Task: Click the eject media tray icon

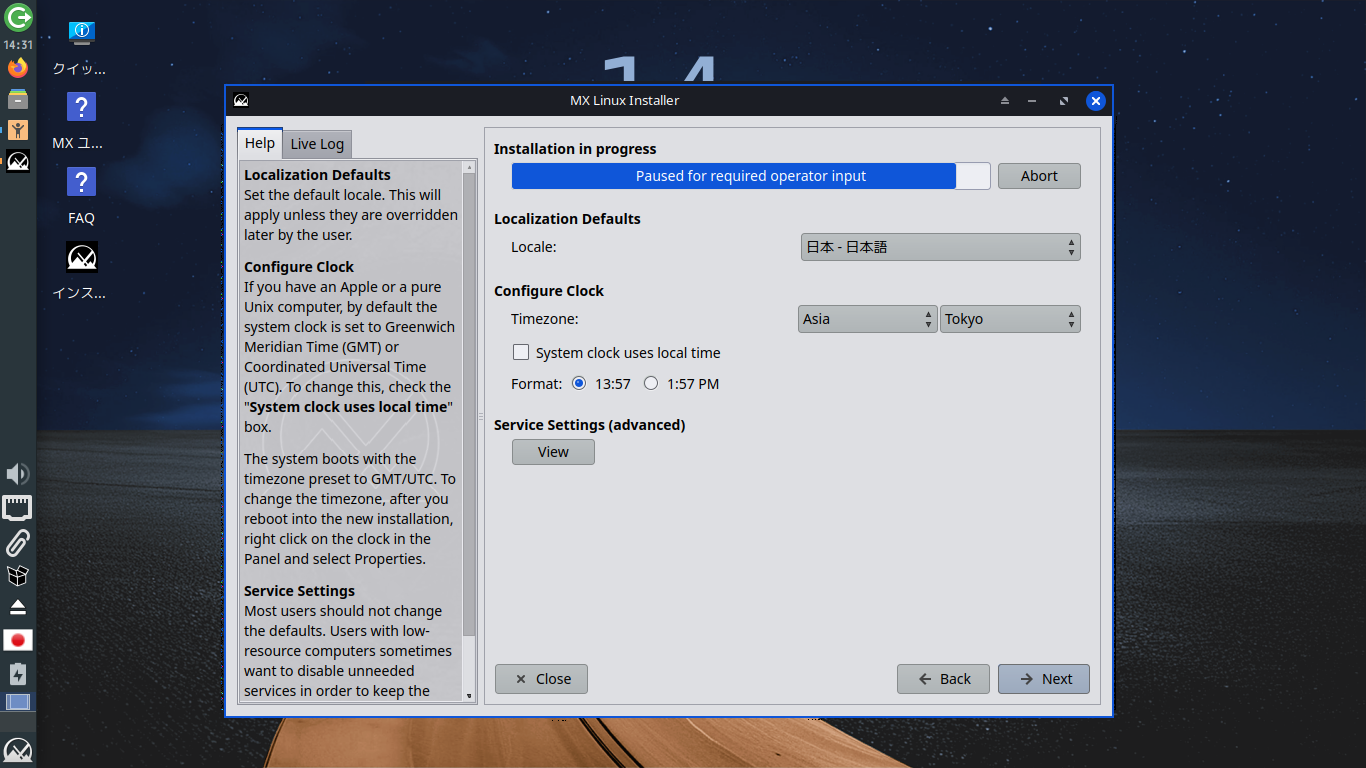Action: (18, 607)
